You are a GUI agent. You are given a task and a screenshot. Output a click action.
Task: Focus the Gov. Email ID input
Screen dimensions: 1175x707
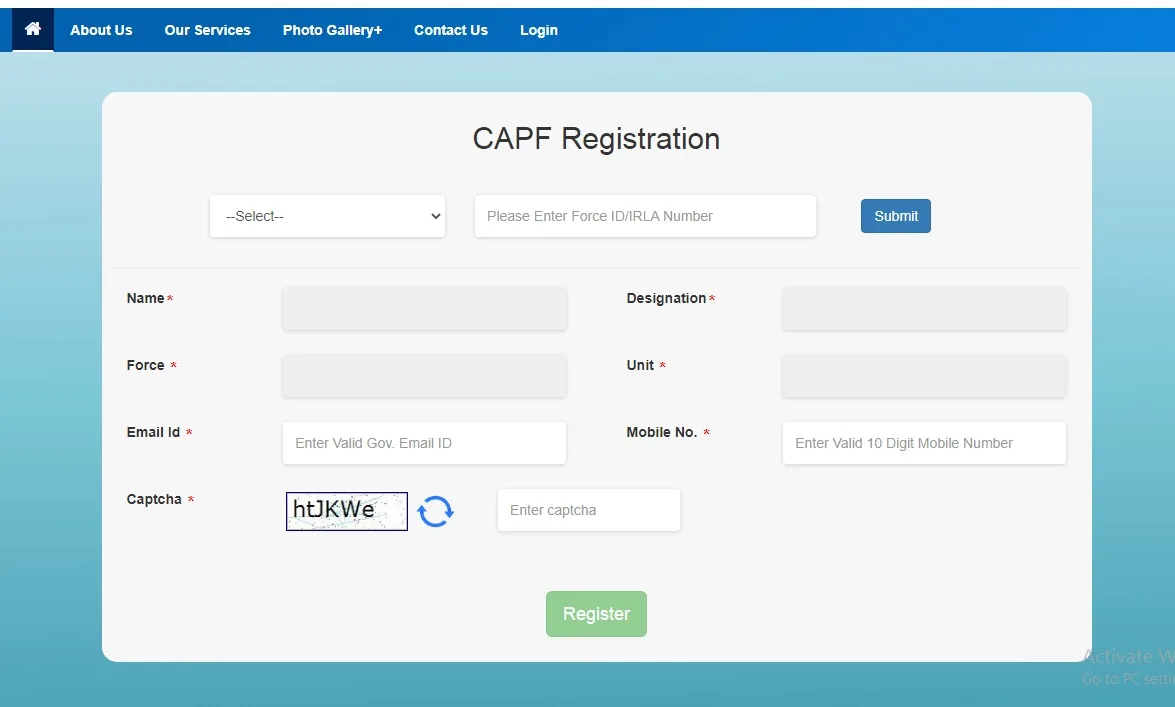(x=424, y=443)
